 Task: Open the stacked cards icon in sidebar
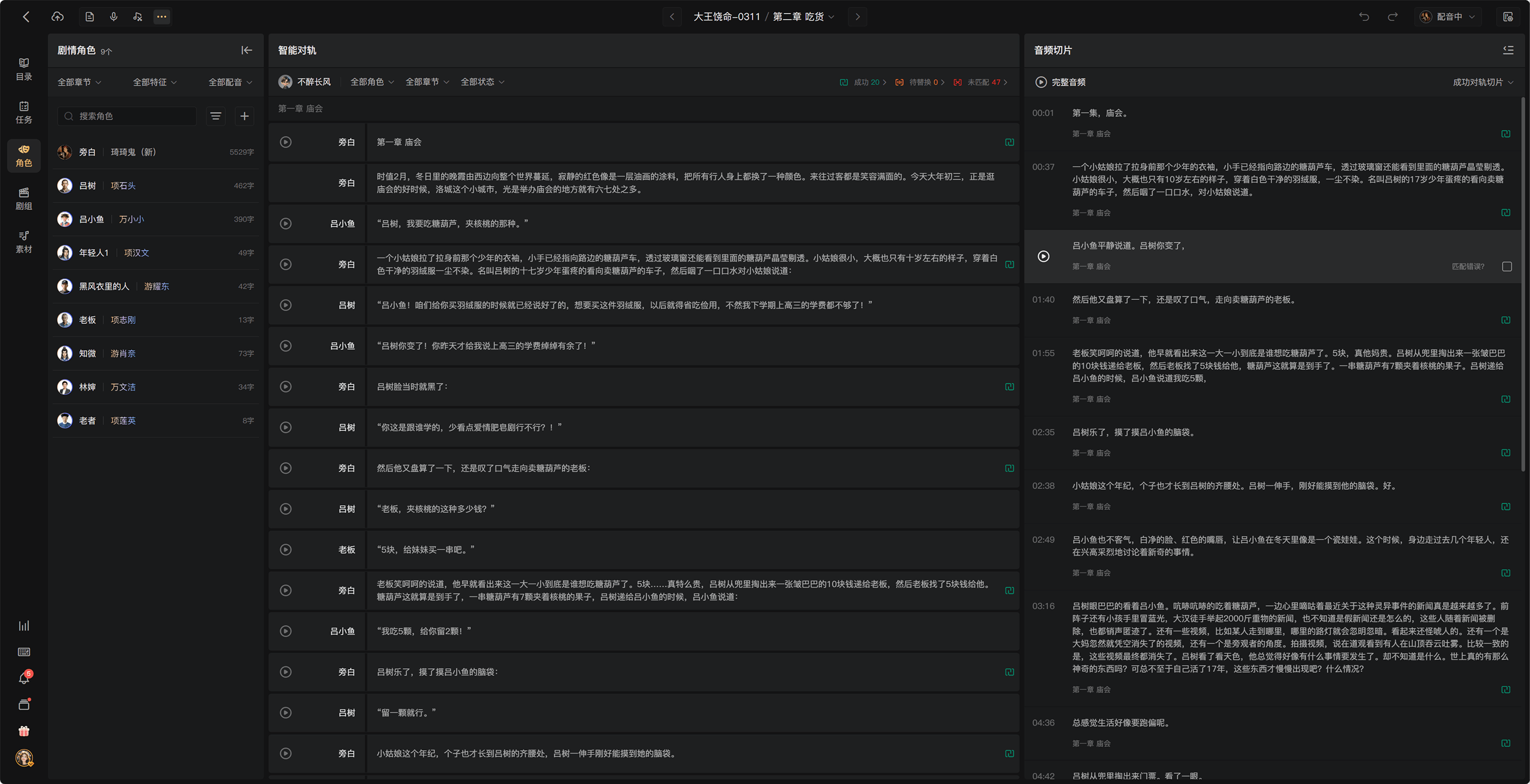click(24, 704)
